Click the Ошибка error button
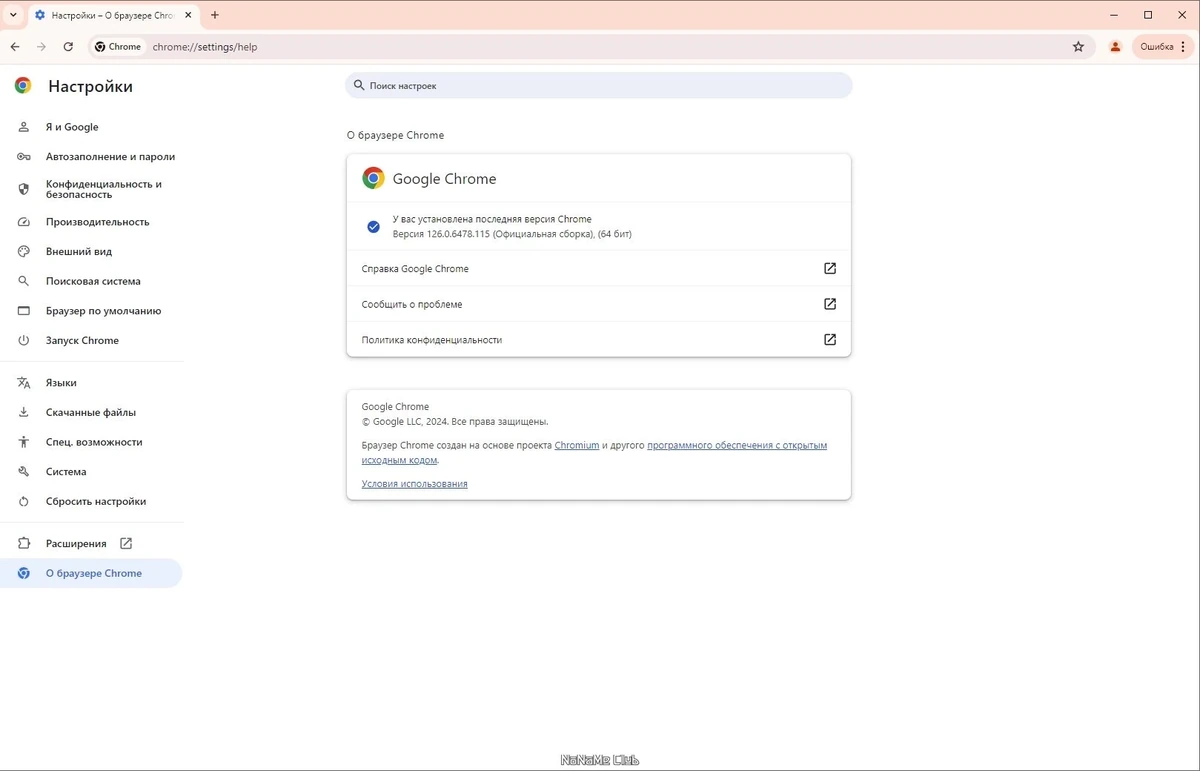The image size is (1200, 771). pos(1163,47)
